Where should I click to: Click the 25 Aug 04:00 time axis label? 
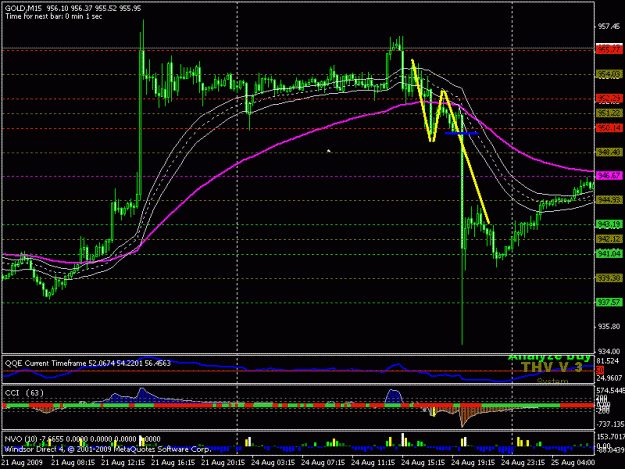point(573,463)
